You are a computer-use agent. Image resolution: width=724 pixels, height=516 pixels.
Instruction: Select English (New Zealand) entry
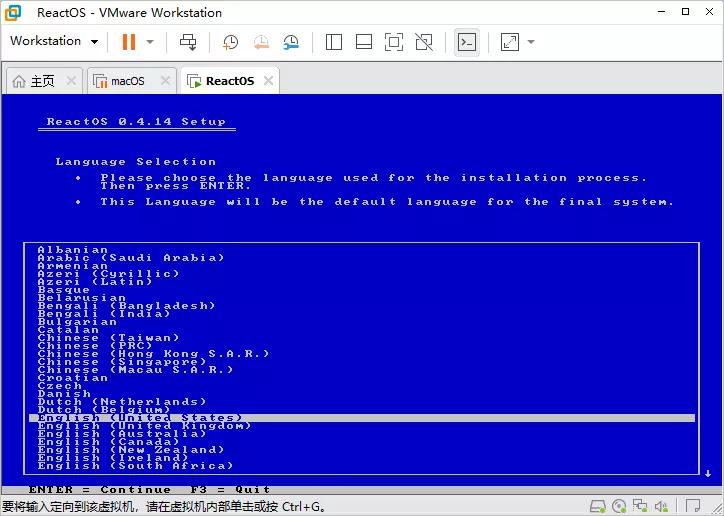click(131, 450)
